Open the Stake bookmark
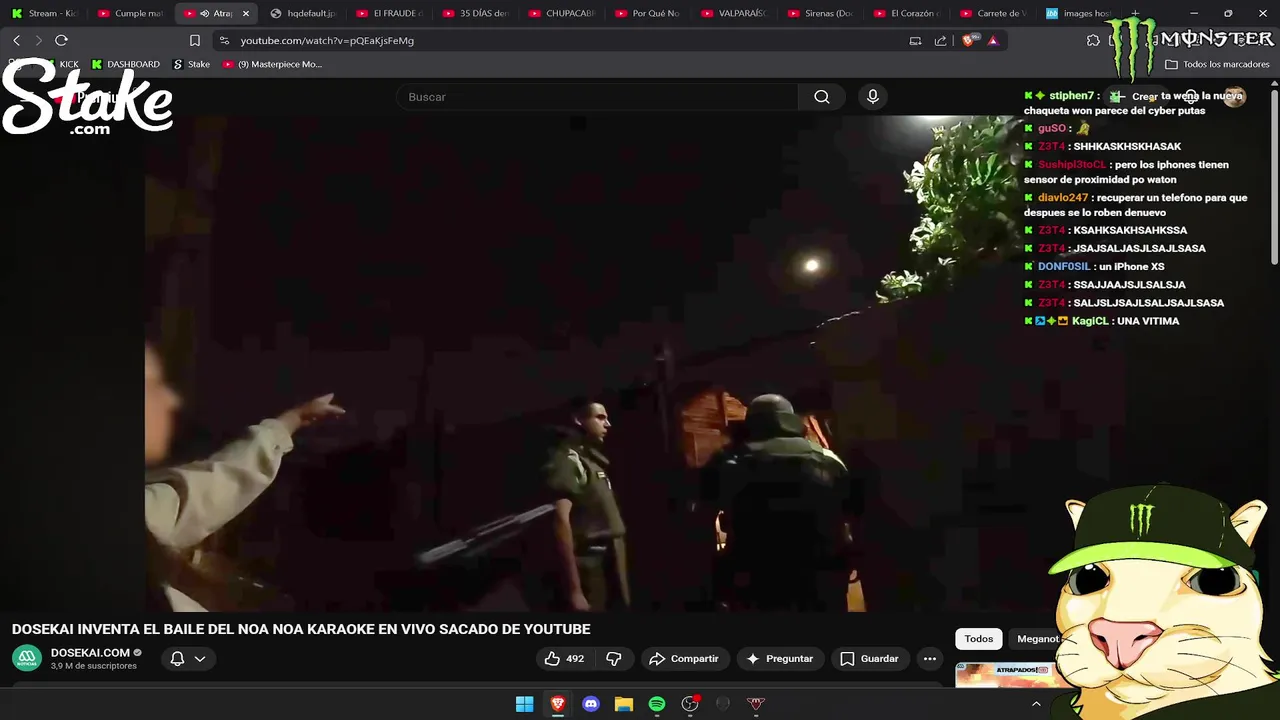 pyautogui.click(x=192, y=64)
